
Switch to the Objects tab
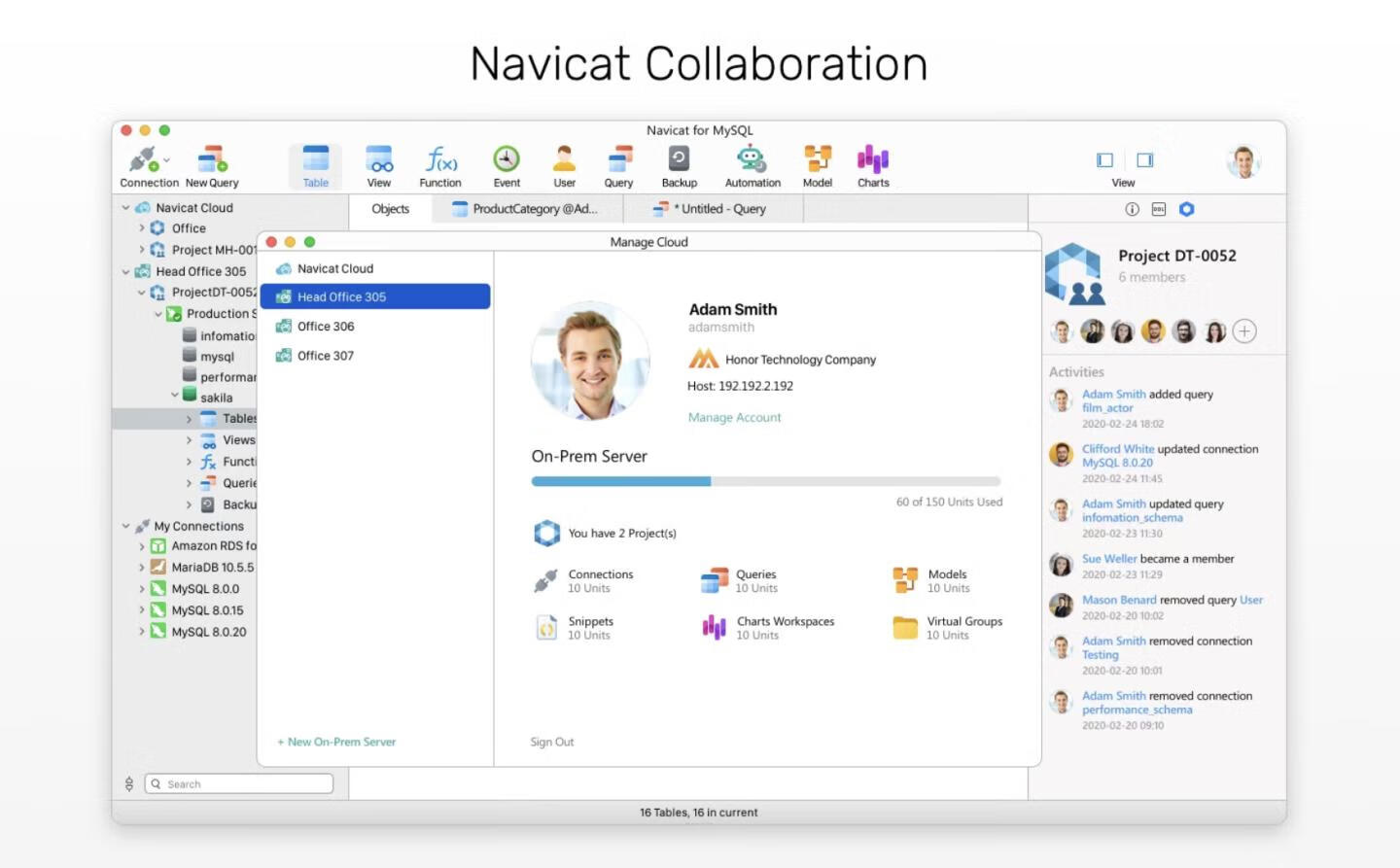click(390, 209)
